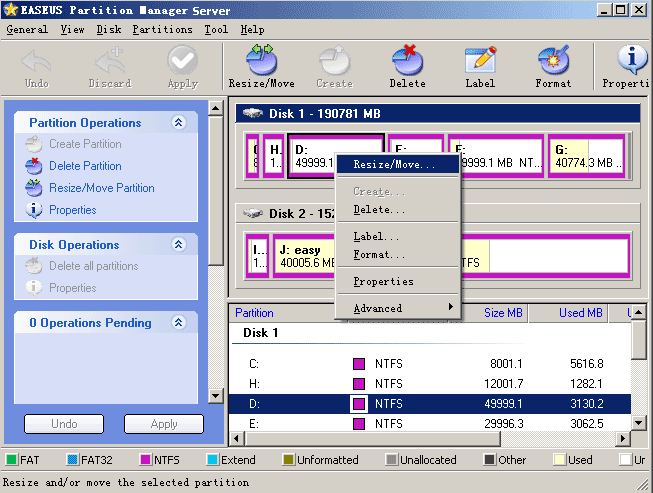Click the Delete all partitions link
Screen dimensions: 653x493
click(94, 266)
